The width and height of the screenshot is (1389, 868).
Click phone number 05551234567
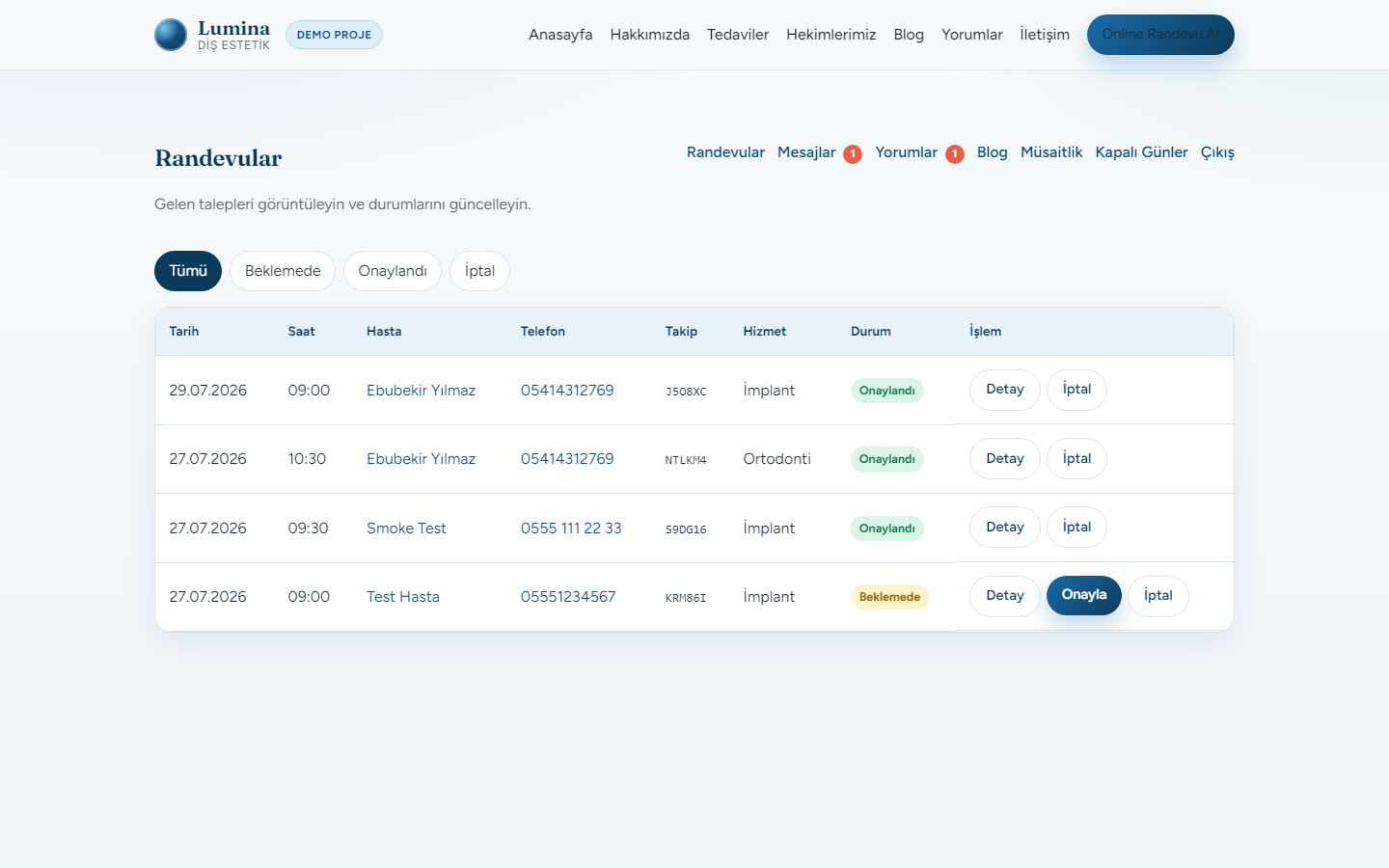point(568,597)
